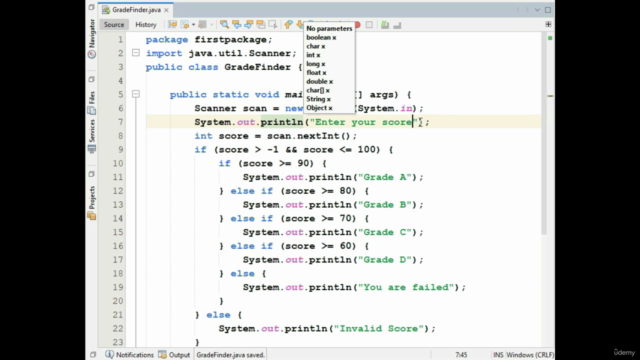Click Find Previous Occurrence icon
Image resolution: width=640 pixels, height=360 pixels.
236,25
